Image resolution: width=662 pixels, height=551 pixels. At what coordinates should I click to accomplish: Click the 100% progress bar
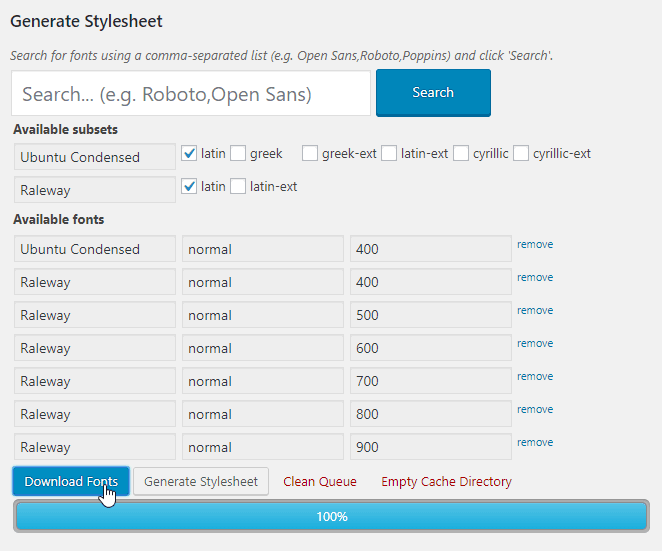pyautogui.click(x=331, y=517)
